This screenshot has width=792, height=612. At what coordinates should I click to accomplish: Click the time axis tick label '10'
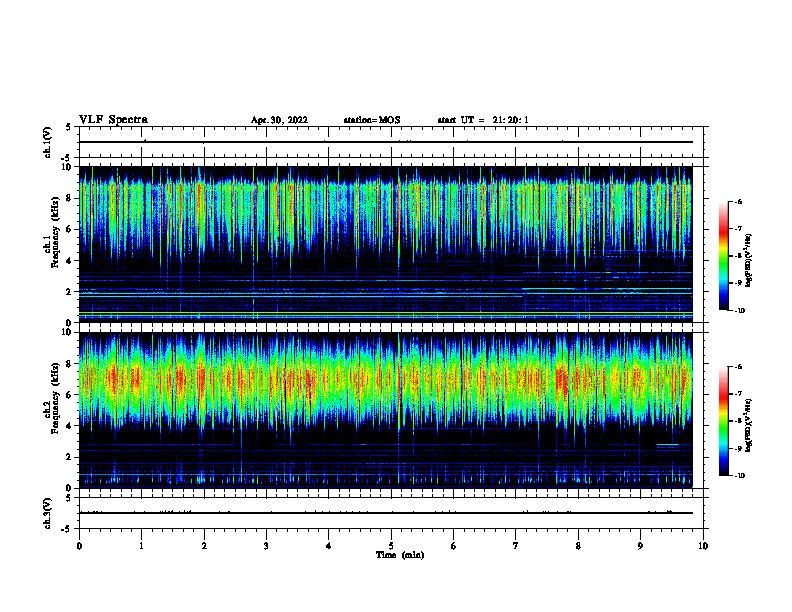coord(703,546)
